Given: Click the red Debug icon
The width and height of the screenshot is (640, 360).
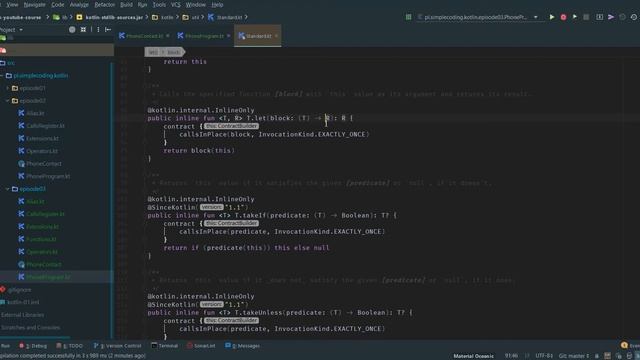Looking at the screenshot, I should (x=563, y=17).
